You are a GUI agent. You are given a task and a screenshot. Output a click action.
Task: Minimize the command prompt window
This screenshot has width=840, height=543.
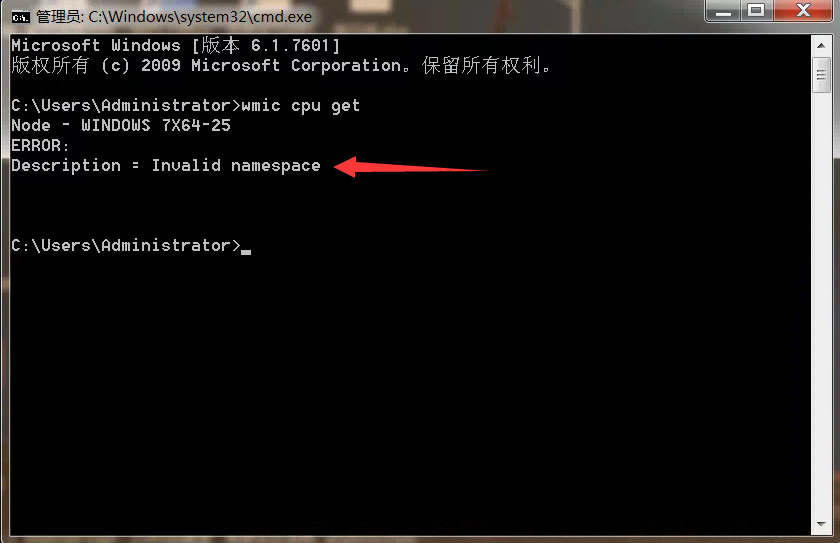point(723,11)
